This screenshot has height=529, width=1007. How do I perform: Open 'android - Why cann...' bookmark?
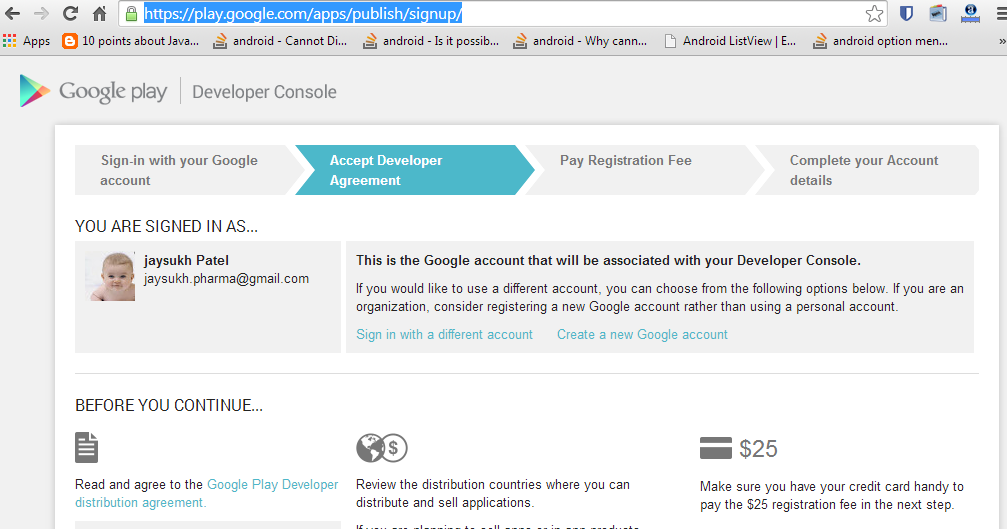[580, 41]
